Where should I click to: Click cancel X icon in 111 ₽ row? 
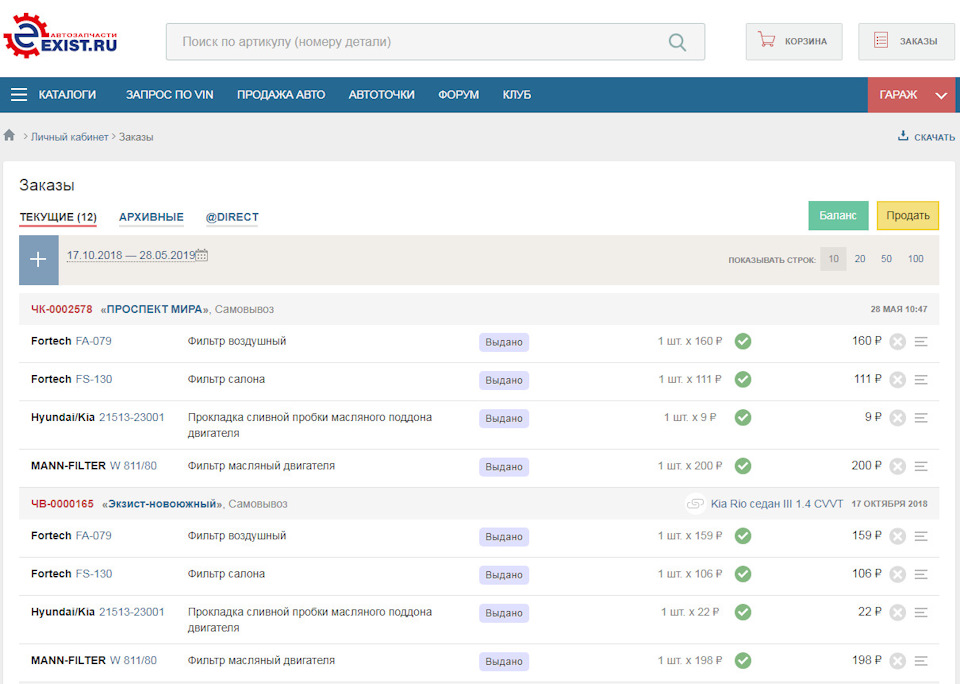[898, 380]
